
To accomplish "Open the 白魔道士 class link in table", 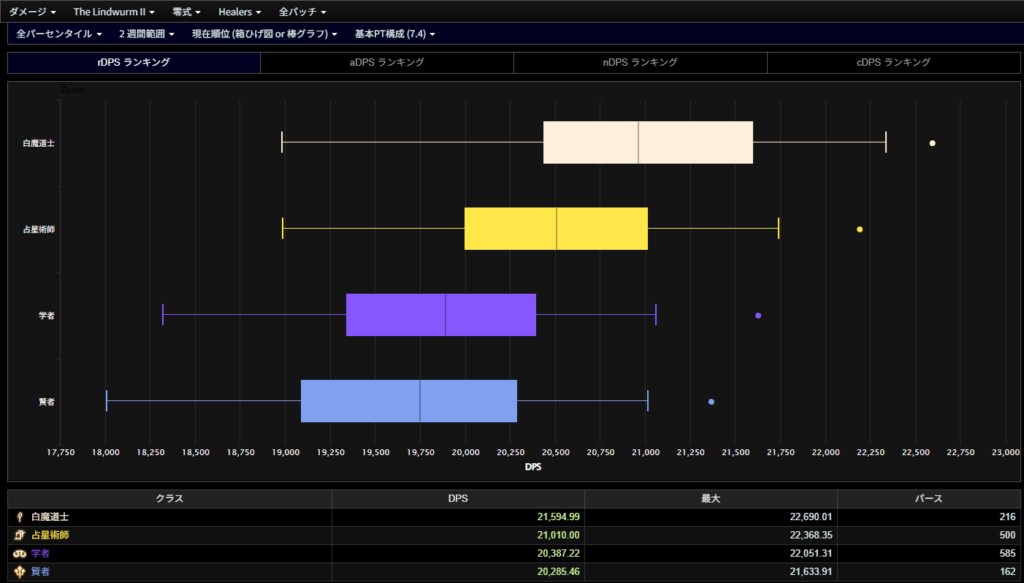I will point(50,517).
